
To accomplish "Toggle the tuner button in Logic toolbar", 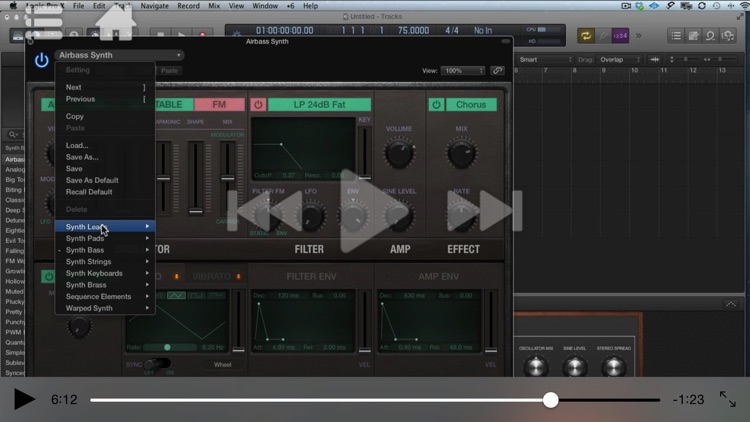I will click(x=603, y=36).
